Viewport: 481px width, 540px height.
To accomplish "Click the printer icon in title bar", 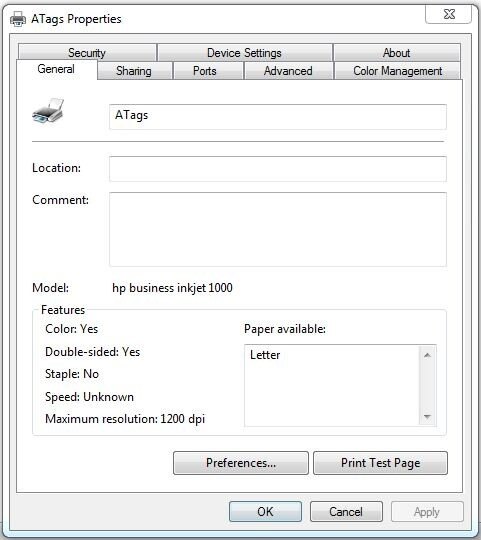I will click(18, 19).
